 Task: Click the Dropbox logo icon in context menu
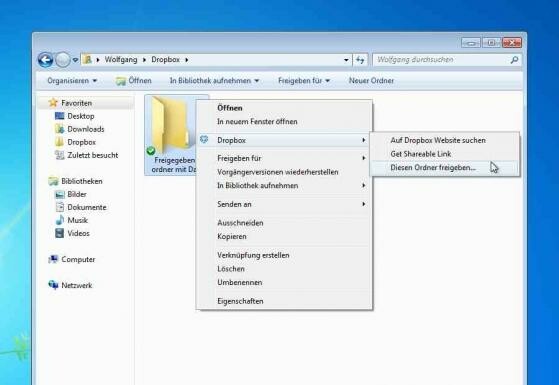(x=204, y=140)
